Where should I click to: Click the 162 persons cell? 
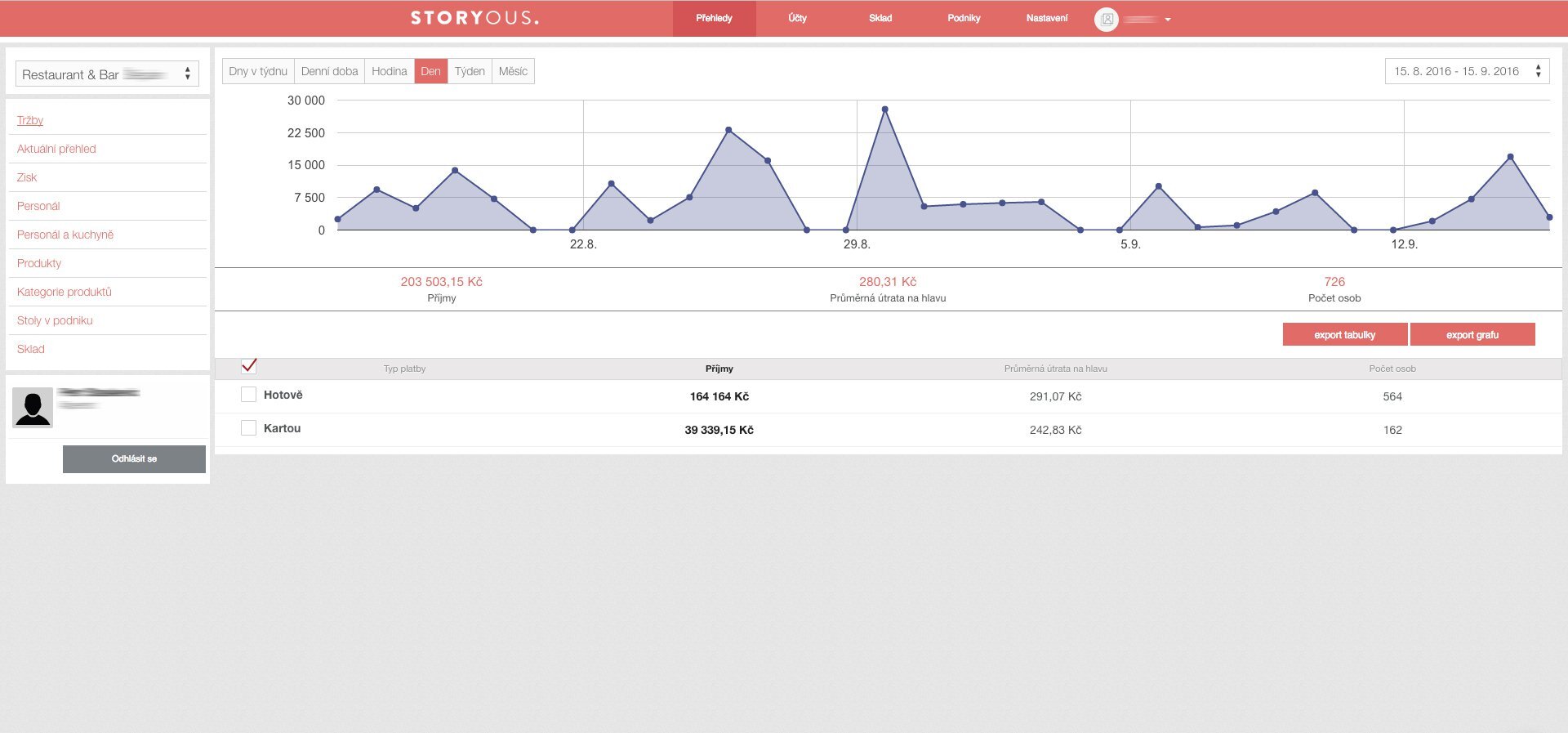click(x=1392, y=430)
